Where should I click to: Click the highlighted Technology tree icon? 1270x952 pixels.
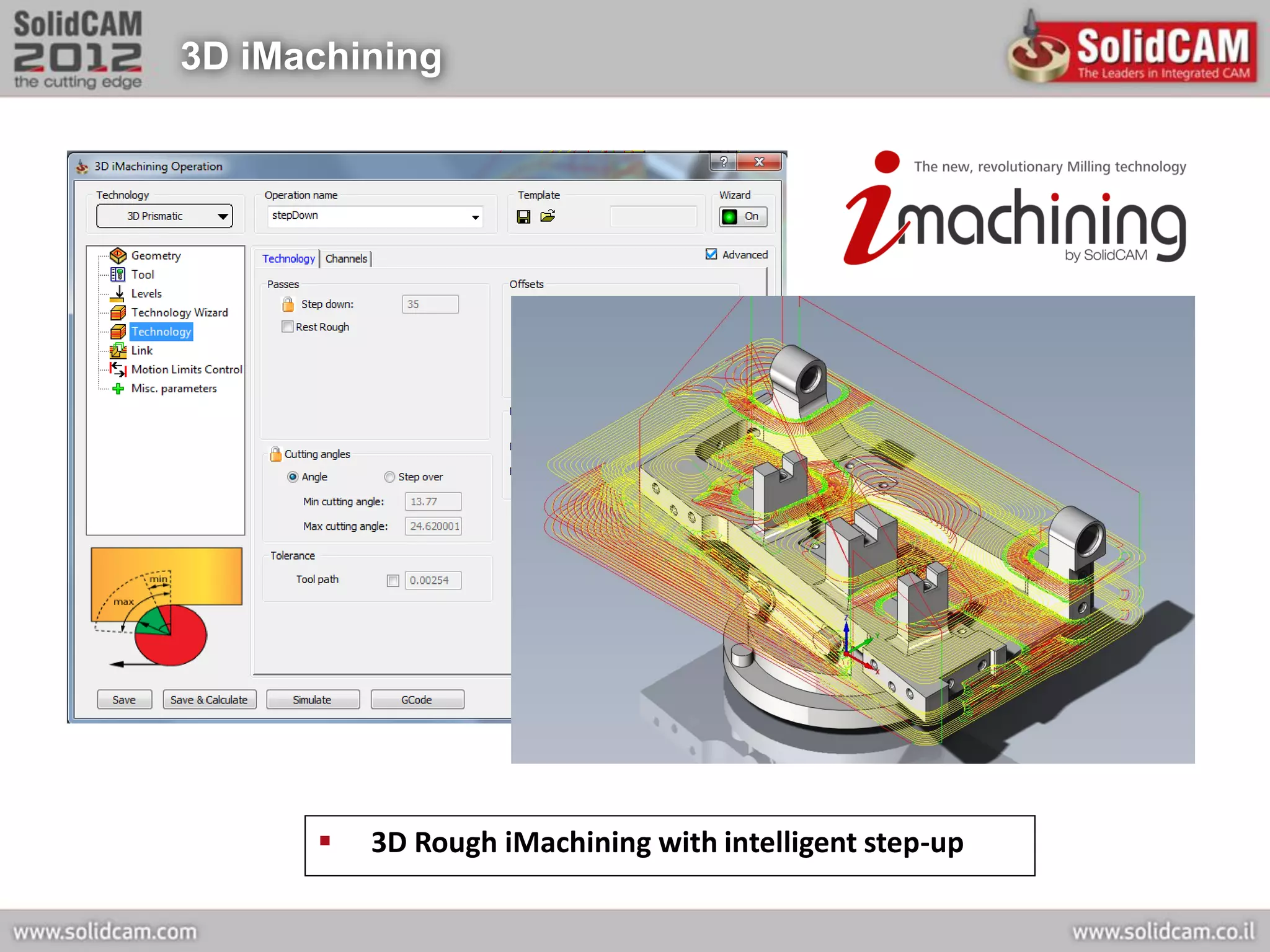(x=118, y=332)
